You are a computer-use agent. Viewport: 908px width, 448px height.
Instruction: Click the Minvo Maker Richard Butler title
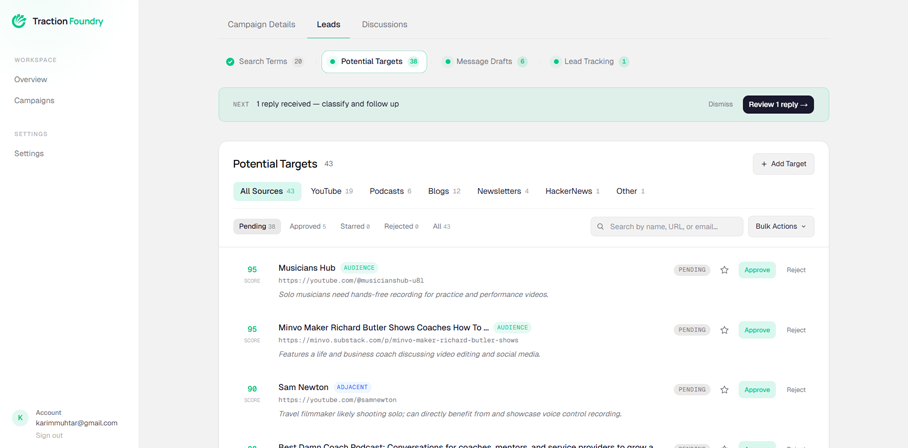coord(383,327)
